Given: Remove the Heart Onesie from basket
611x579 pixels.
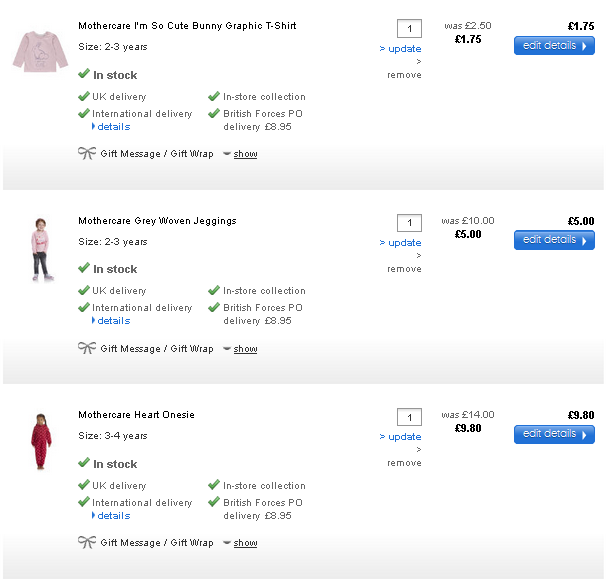Looking at the screenshot, I should pyautogui.click(x=404, y=463).
